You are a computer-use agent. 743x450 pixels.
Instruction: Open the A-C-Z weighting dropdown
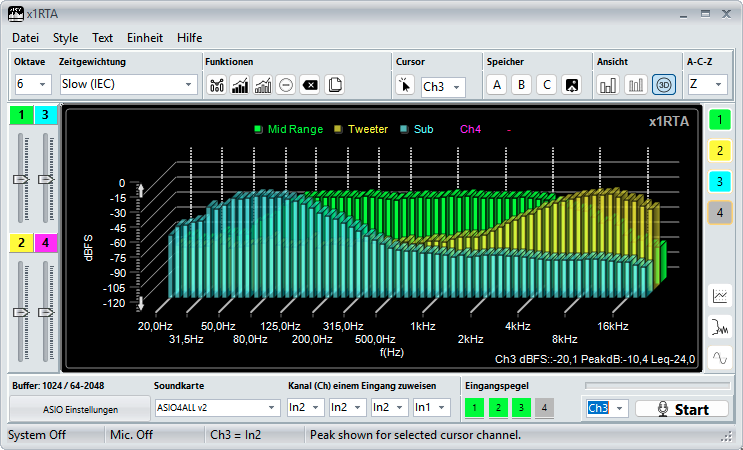click(706, 85)
